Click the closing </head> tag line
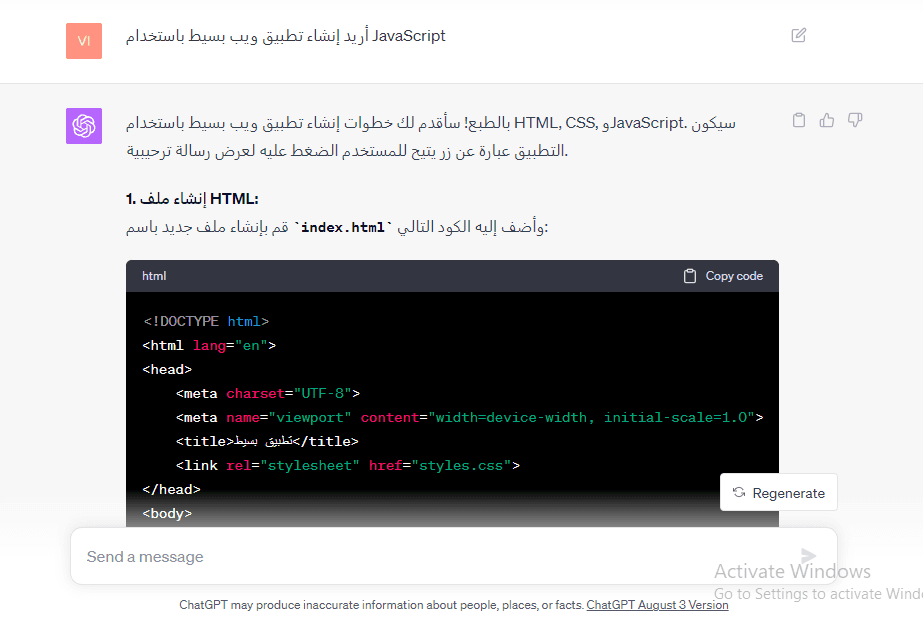The height and width of the screenshot is (629, 923). pyautogui.click(x=171, y=490)
